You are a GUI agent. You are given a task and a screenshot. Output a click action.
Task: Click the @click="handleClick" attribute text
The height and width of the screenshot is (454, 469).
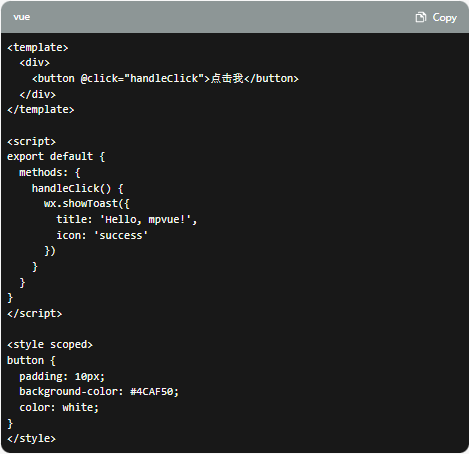(142, 79)
